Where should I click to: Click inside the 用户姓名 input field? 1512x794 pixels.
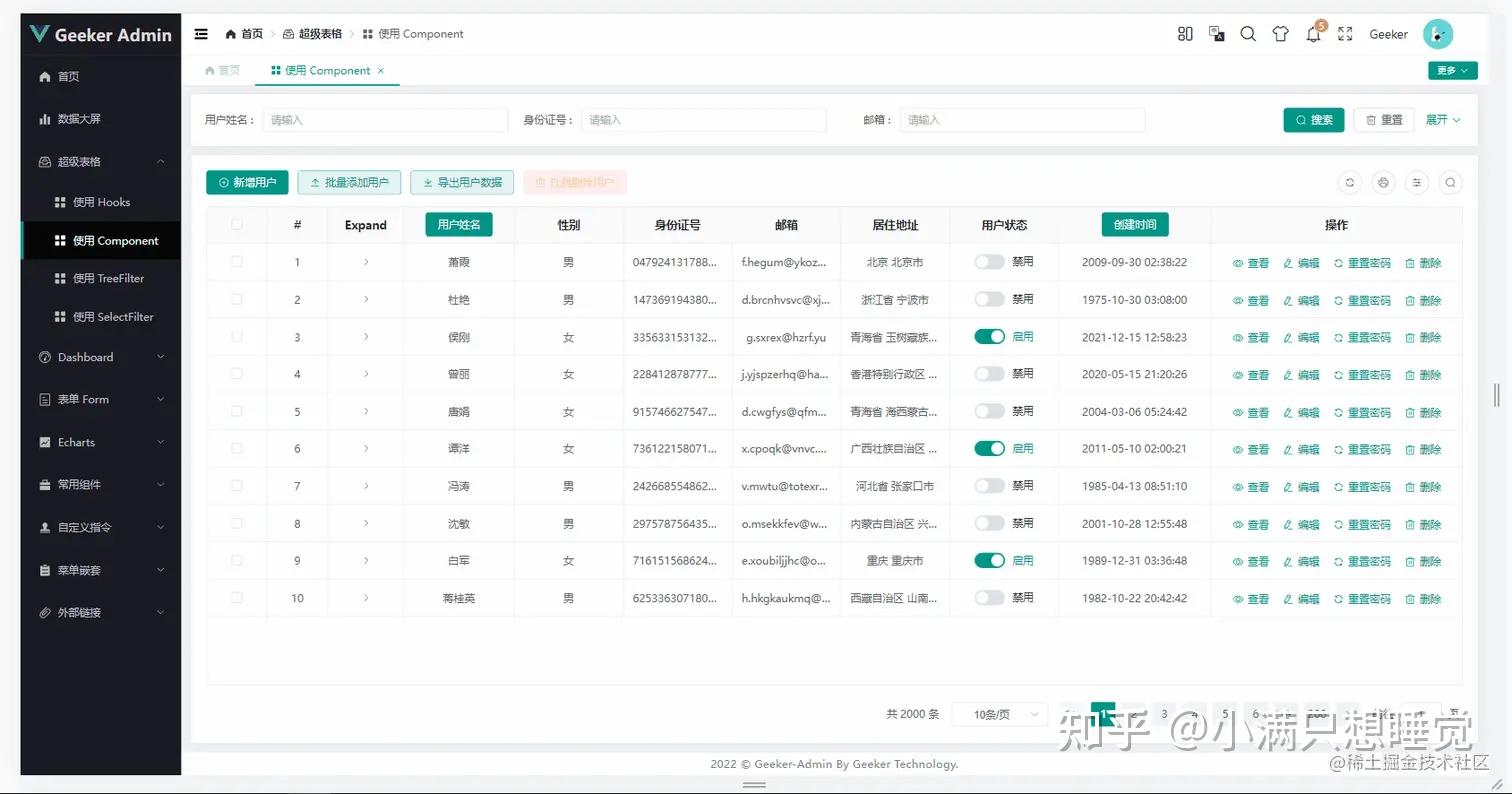click(x=385, y=119)
